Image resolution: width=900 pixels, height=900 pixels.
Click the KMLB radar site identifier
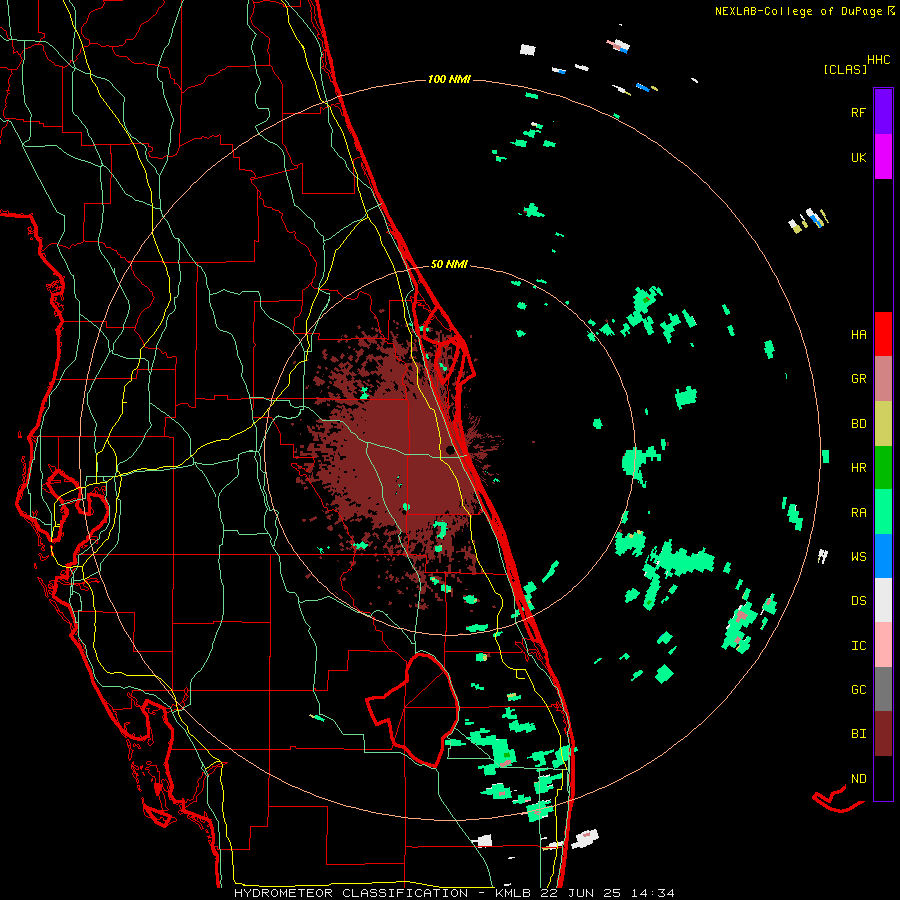(x=511, y=893)
